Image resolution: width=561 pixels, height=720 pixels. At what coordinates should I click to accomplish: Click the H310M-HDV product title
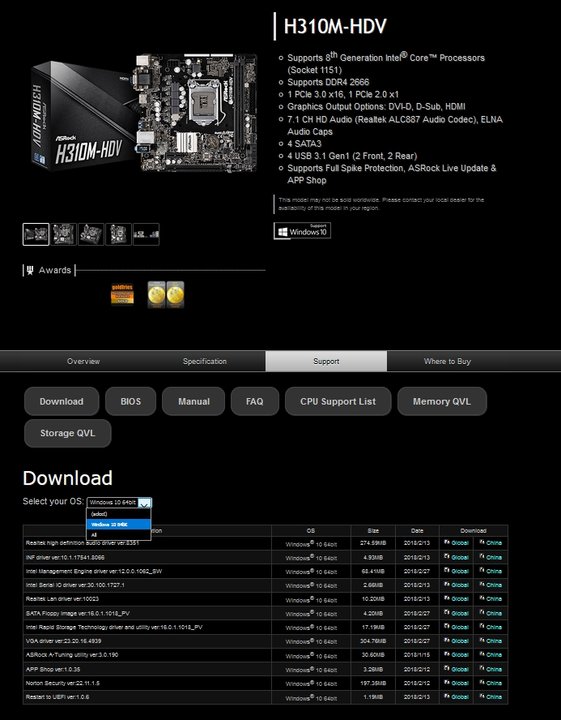coord(335,26)
